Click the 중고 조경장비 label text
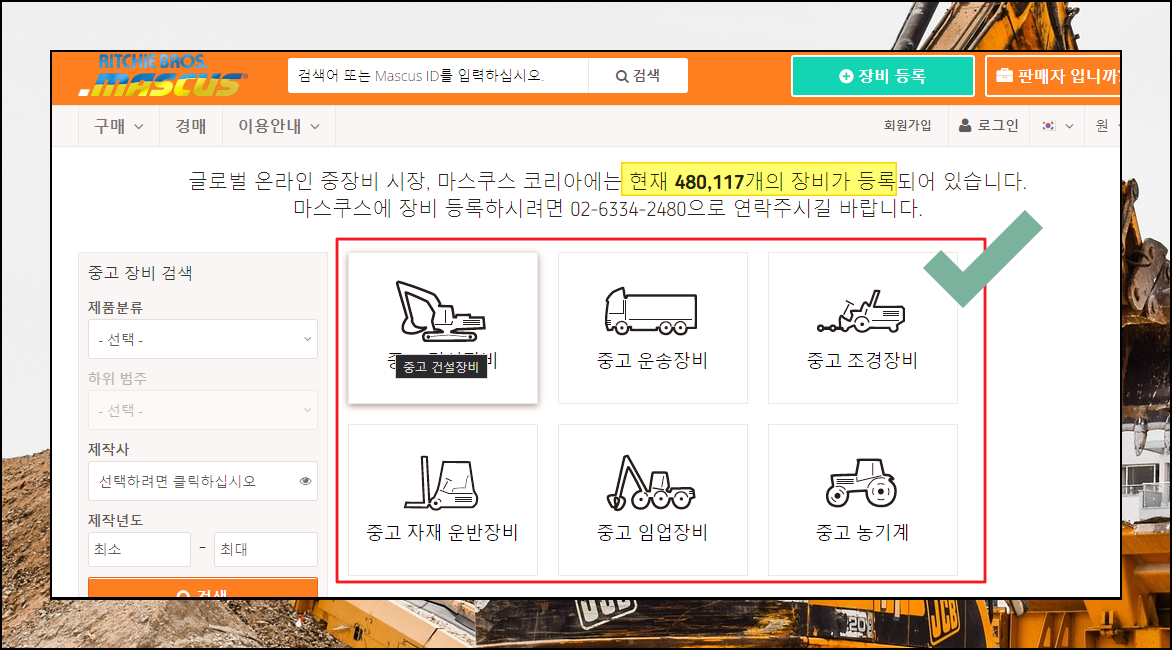Image resolution: width=1172 pixels, height=650 pixels. point(862,361)
